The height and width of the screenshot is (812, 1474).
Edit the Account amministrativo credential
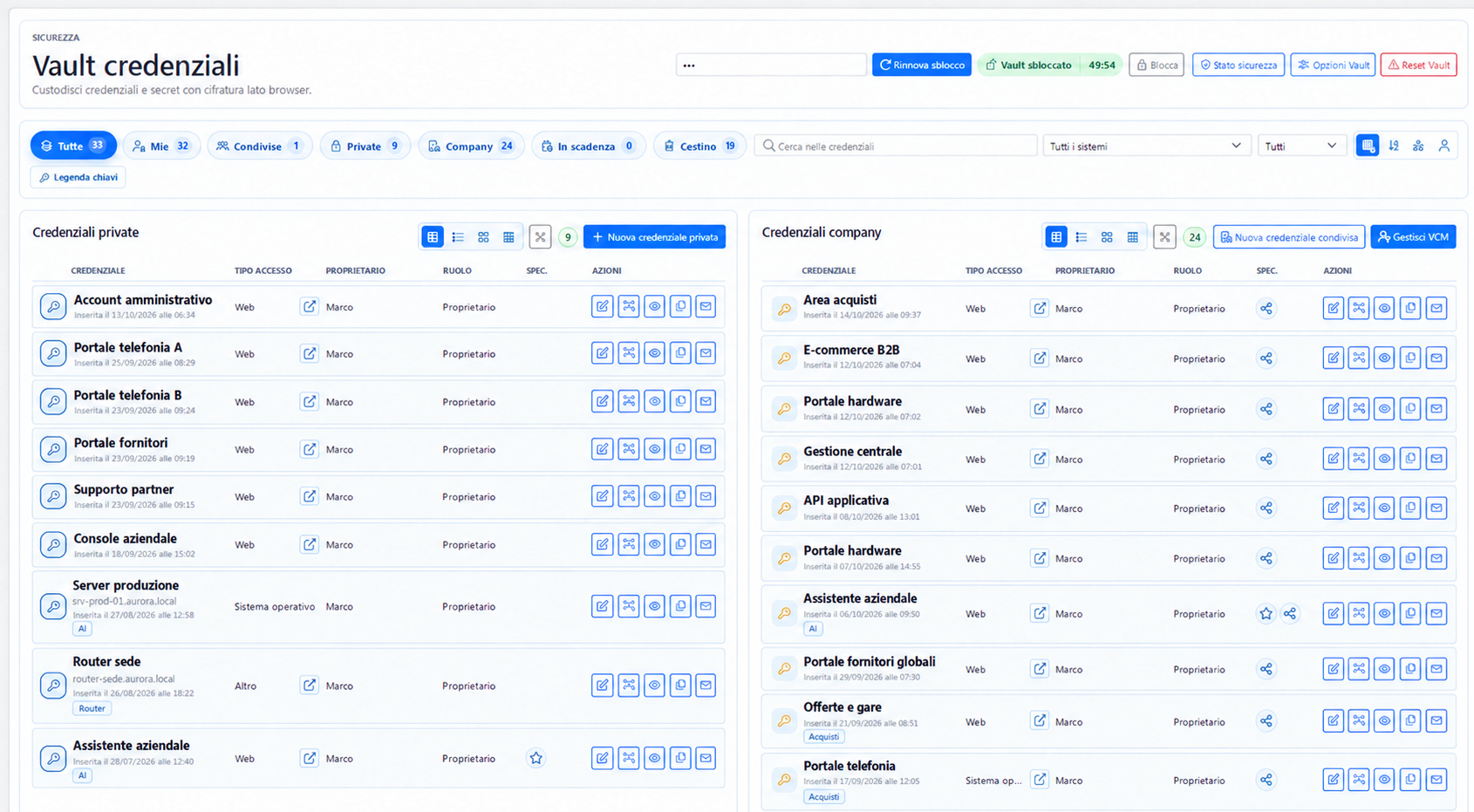[x=602, y=306]
